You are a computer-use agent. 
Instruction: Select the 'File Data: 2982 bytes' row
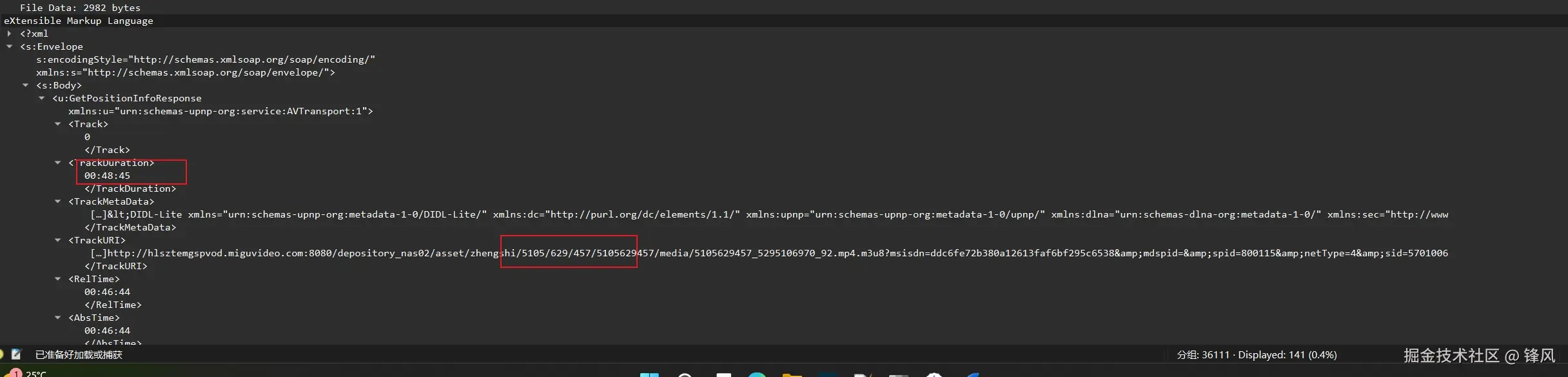pyautogui.click(x=80, y=8)
